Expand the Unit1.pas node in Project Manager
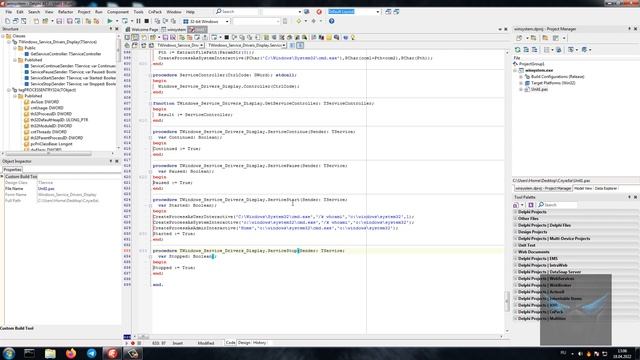The image size is (640, 360). 521,89
